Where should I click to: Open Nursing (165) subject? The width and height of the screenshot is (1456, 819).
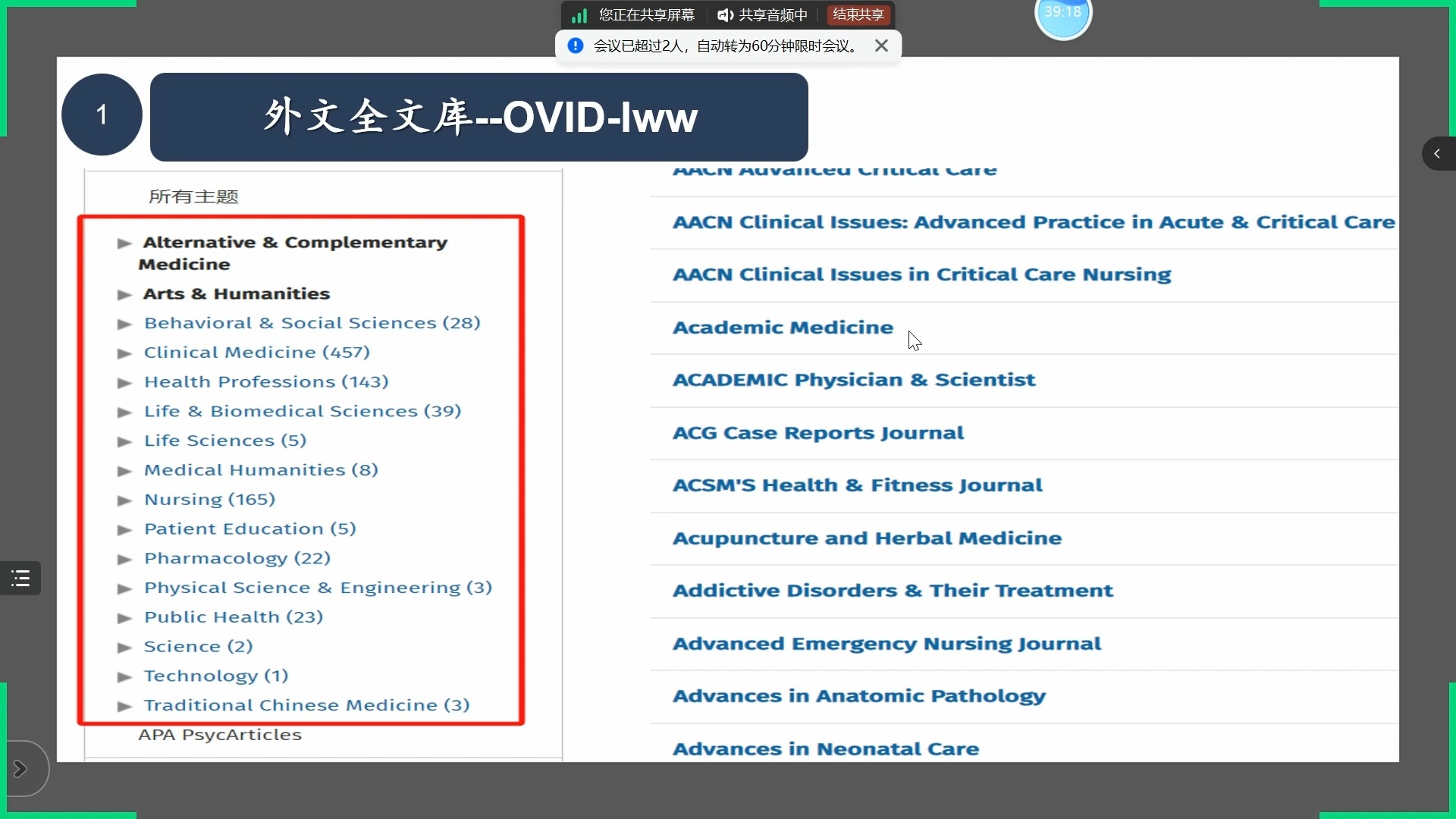coord(209,500)
